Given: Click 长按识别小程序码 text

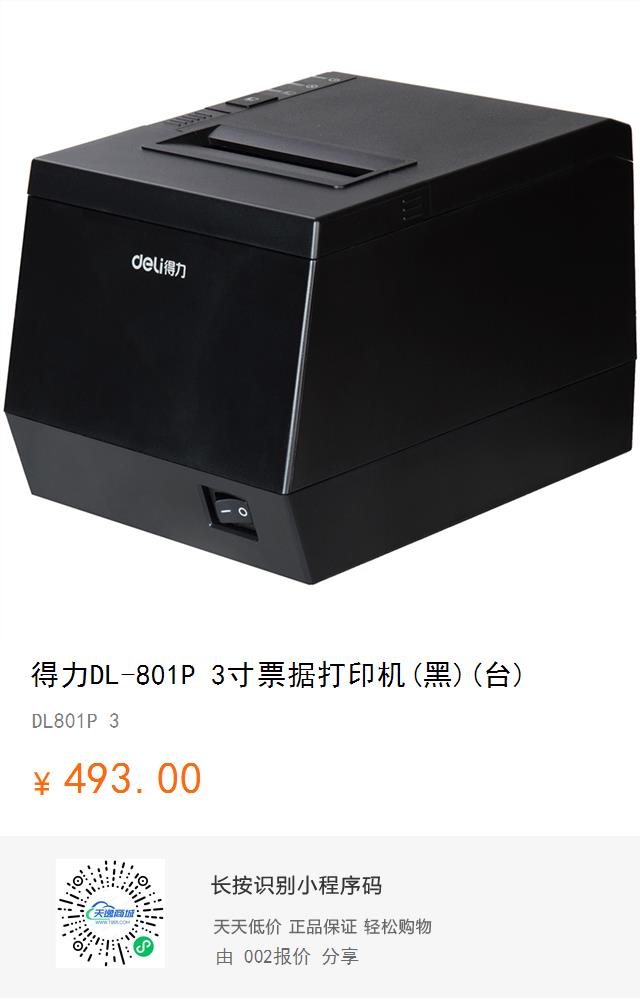Looking at the screenshot, I should pyautogui.click(x=296, y=885).
